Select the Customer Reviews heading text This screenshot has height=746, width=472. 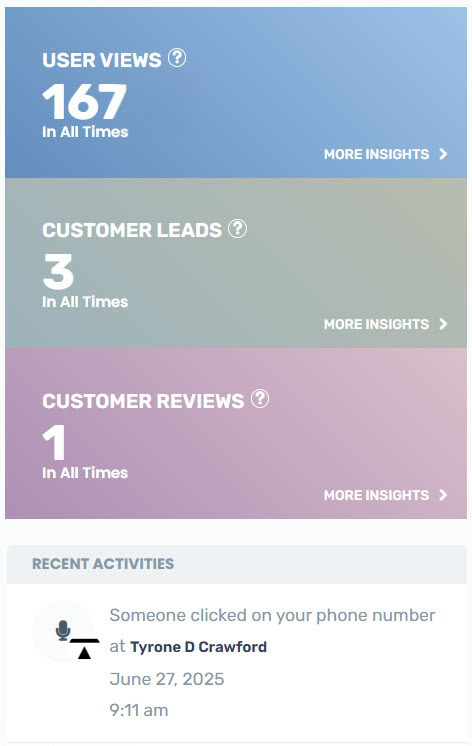coord(143,401)
